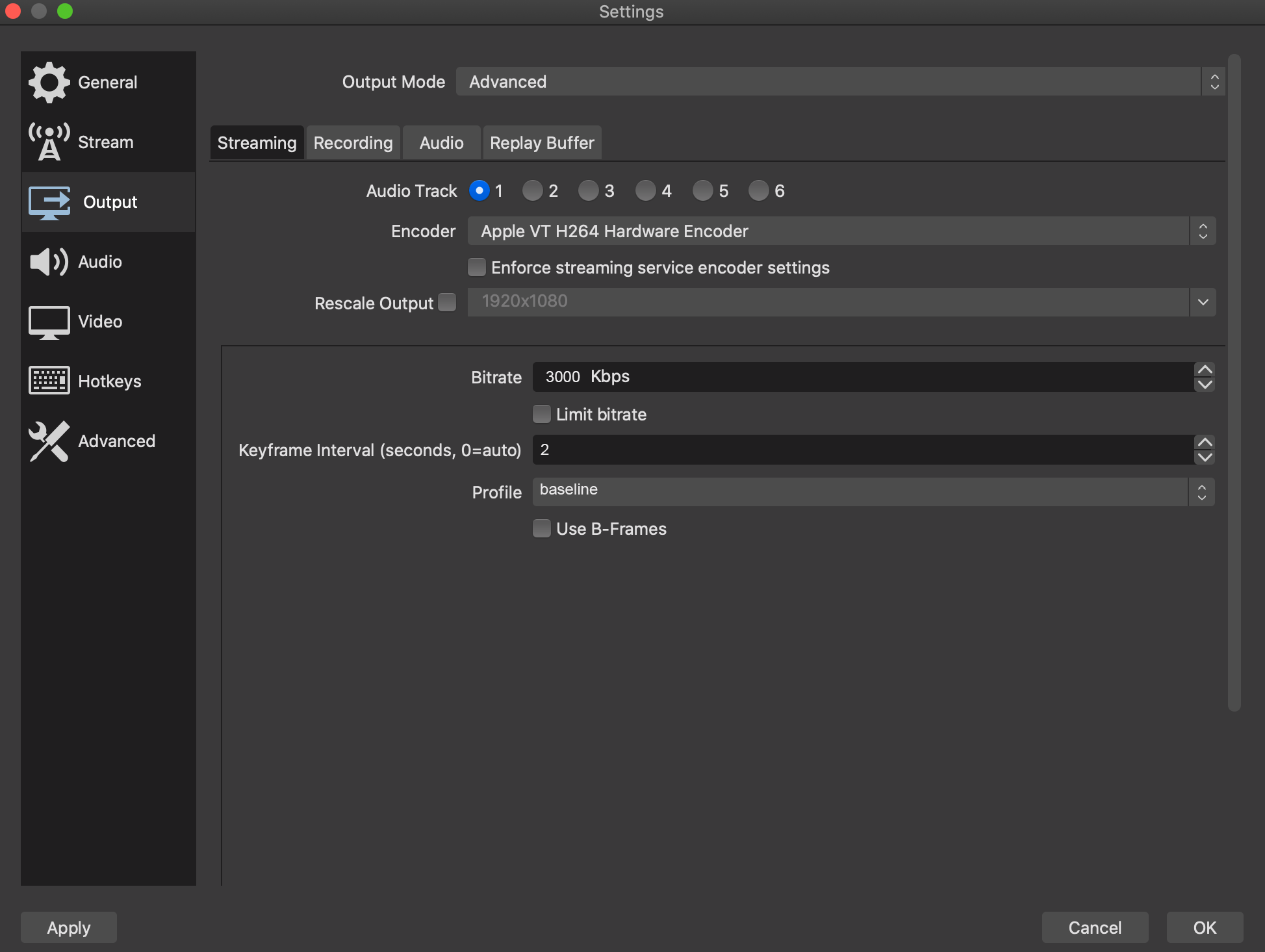Select audio track 2 radio button
The width and height of the screenshot is (1265, 952).
(533, 191)
